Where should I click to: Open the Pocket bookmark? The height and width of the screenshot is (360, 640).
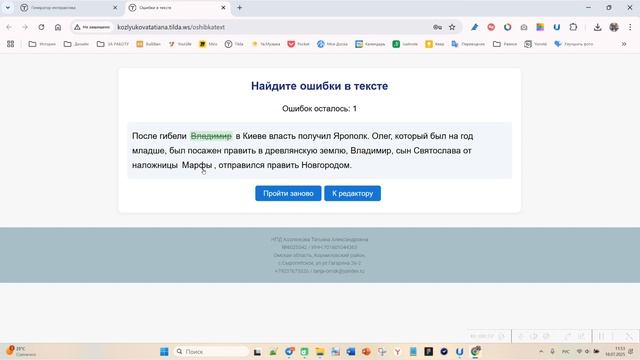(299, 44)
